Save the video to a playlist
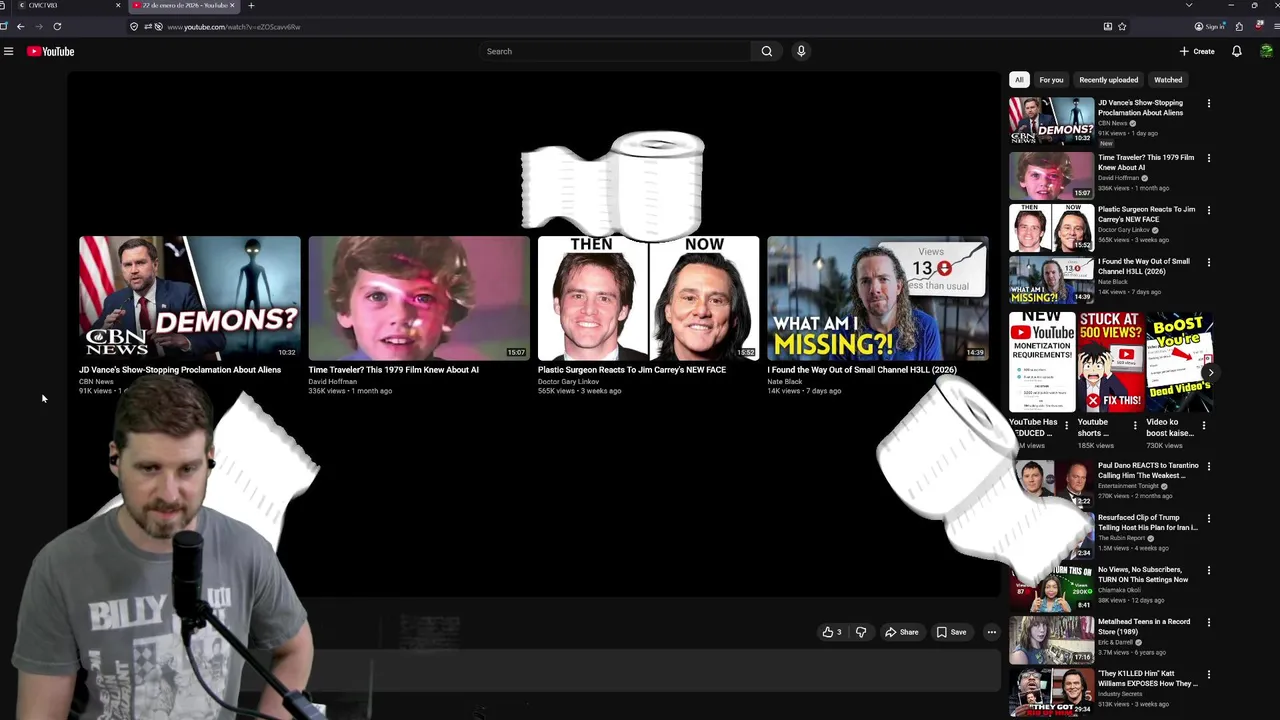This screenshot has height=720, width=1280. [x=951, y=632]
